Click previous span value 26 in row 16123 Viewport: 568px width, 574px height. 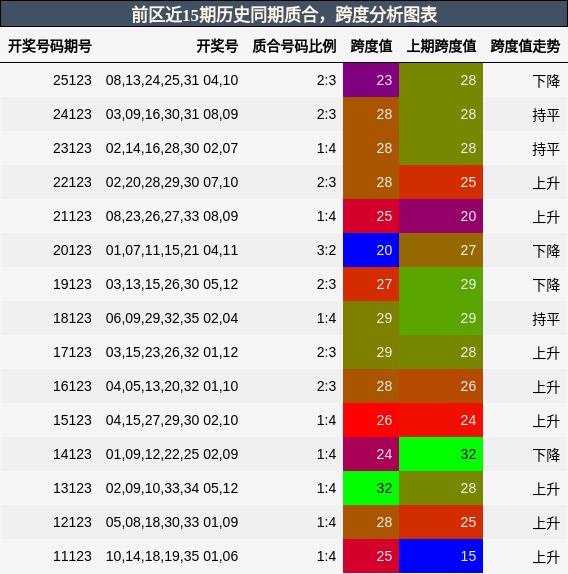click(441, 386)
